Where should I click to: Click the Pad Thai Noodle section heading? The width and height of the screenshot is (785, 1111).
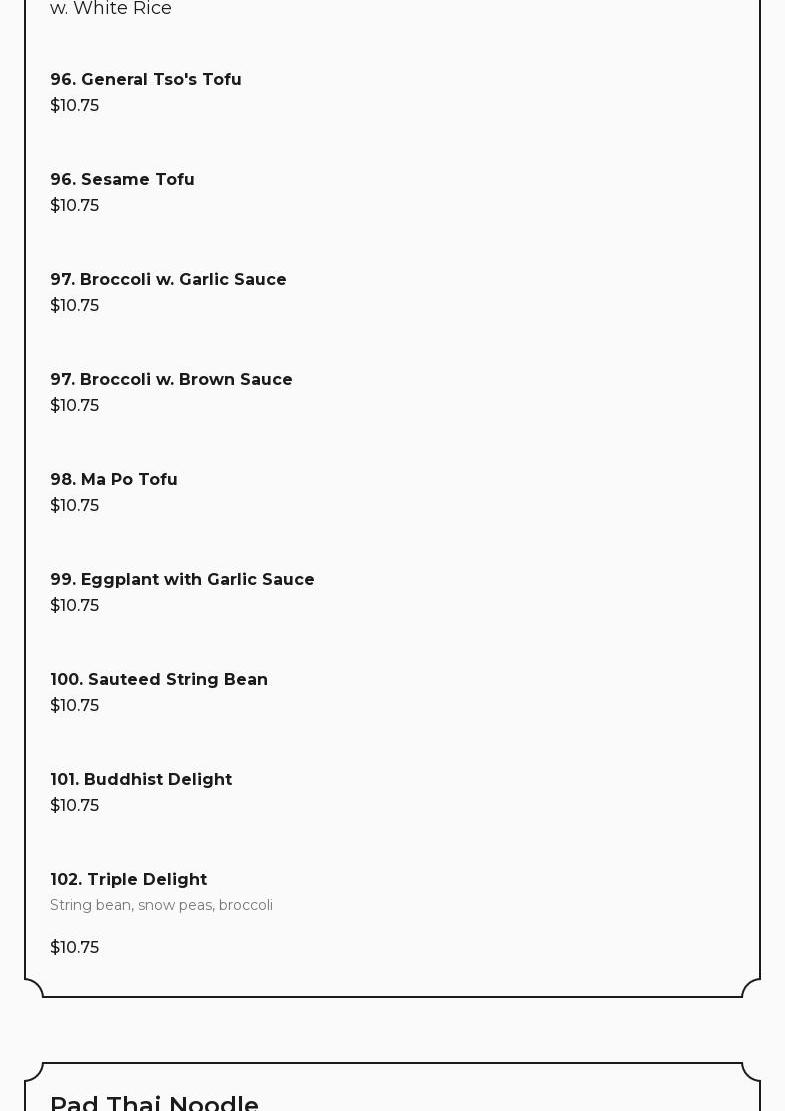154,1103
